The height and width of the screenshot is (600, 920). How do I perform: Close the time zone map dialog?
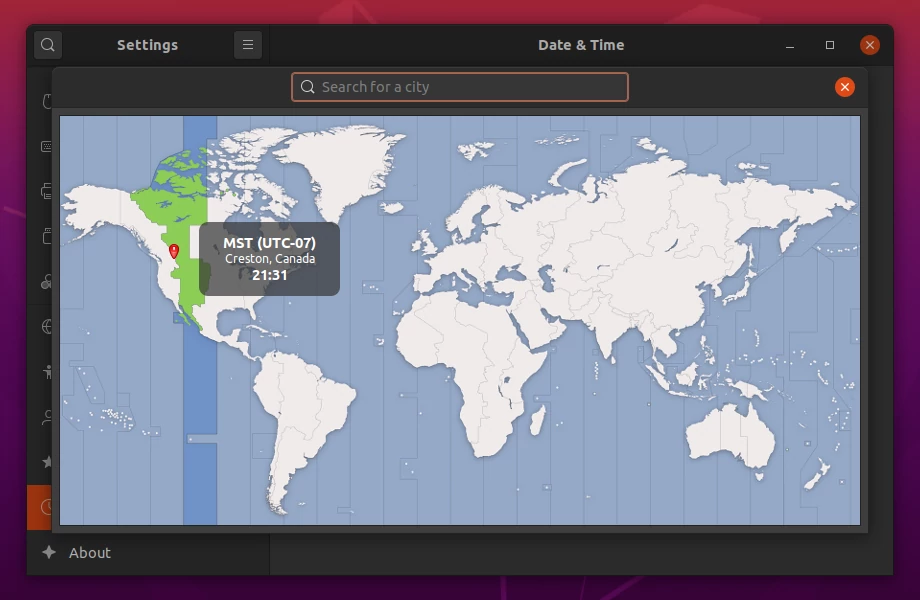pyautogui.click(x=844, y=87)
